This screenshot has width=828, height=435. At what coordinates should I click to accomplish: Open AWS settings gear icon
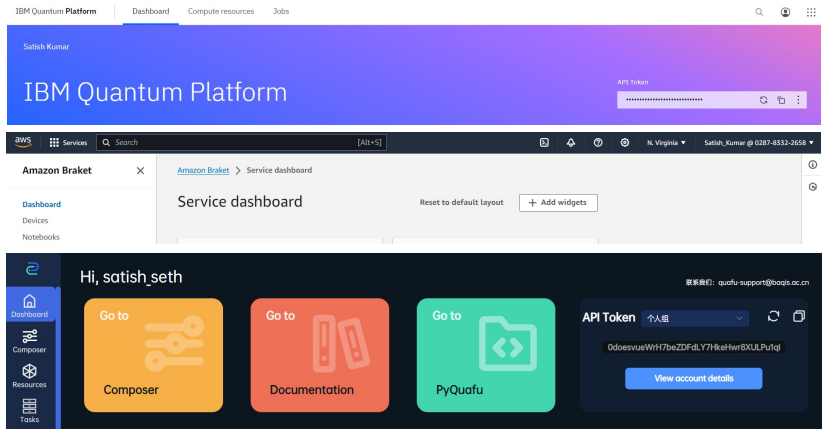click(625, 143)
